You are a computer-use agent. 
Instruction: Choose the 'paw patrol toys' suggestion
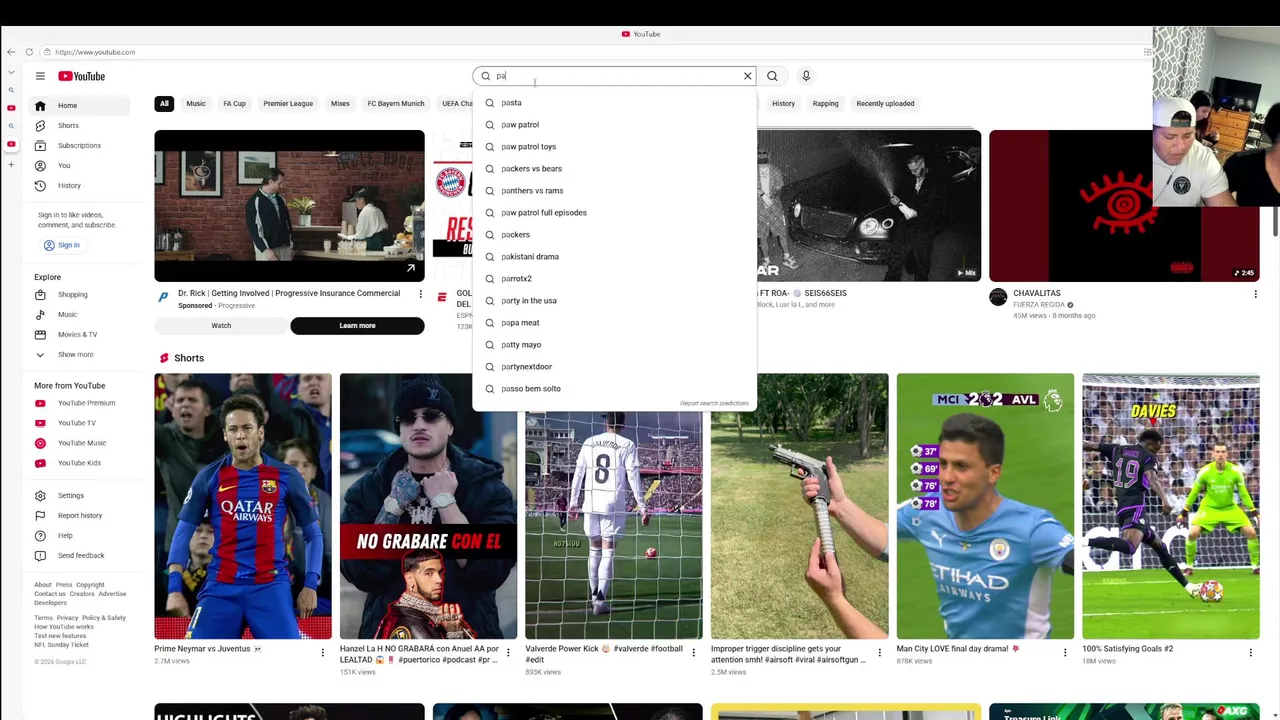(614, 146)
